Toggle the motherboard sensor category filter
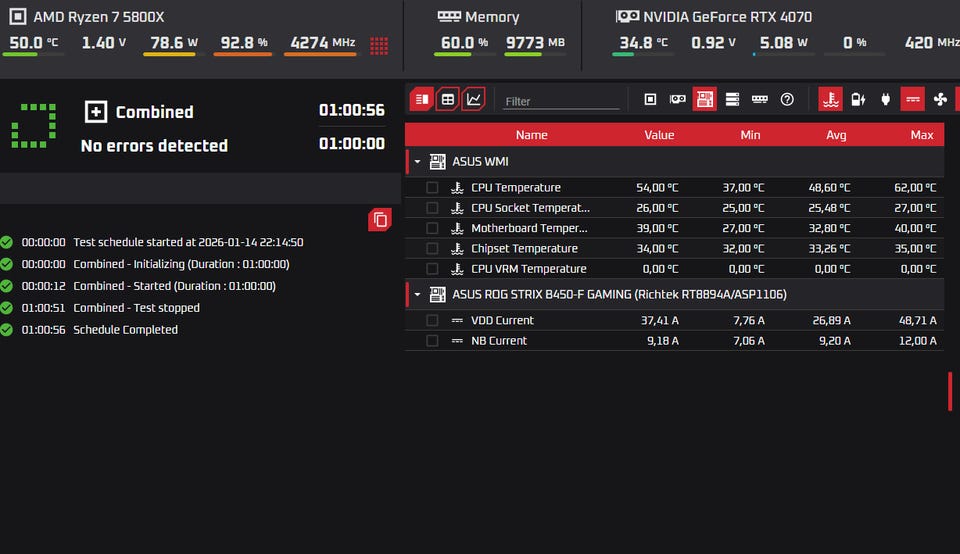This screenshot has height=554, width=960. 705,99
